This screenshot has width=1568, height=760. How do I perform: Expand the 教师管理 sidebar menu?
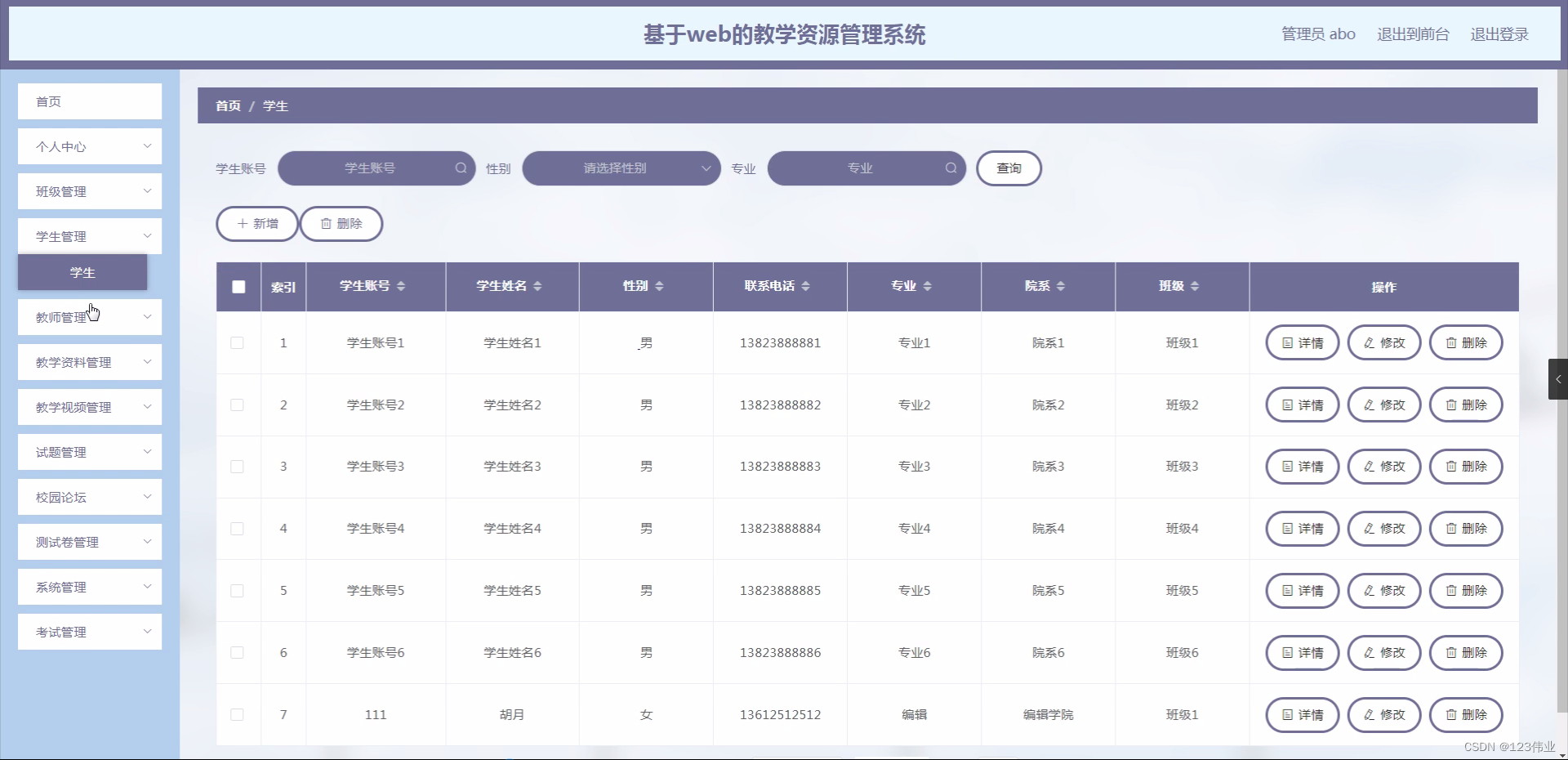pyautogui.click(x=89, y=317)
